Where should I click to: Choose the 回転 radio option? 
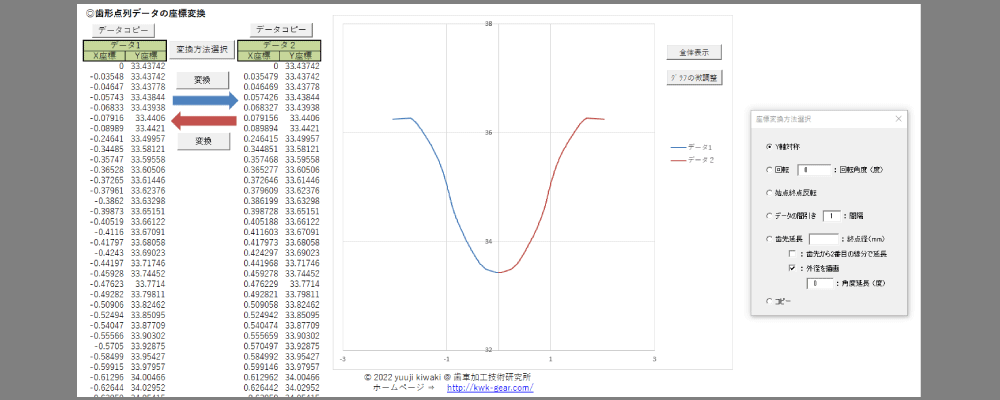tap(768, 170)
